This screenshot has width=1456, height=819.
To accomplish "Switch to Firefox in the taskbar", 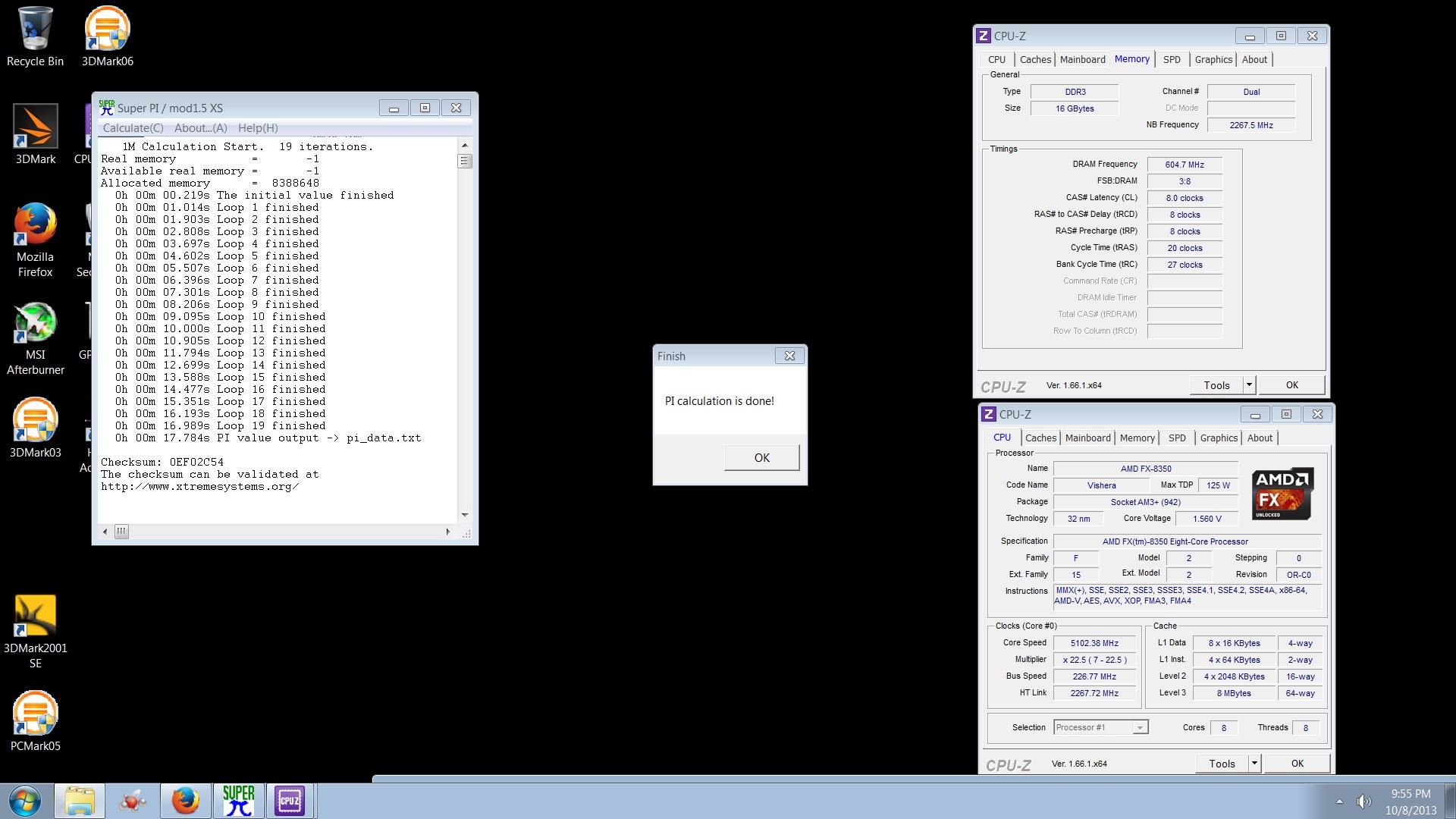I will (x=185, y=801).
